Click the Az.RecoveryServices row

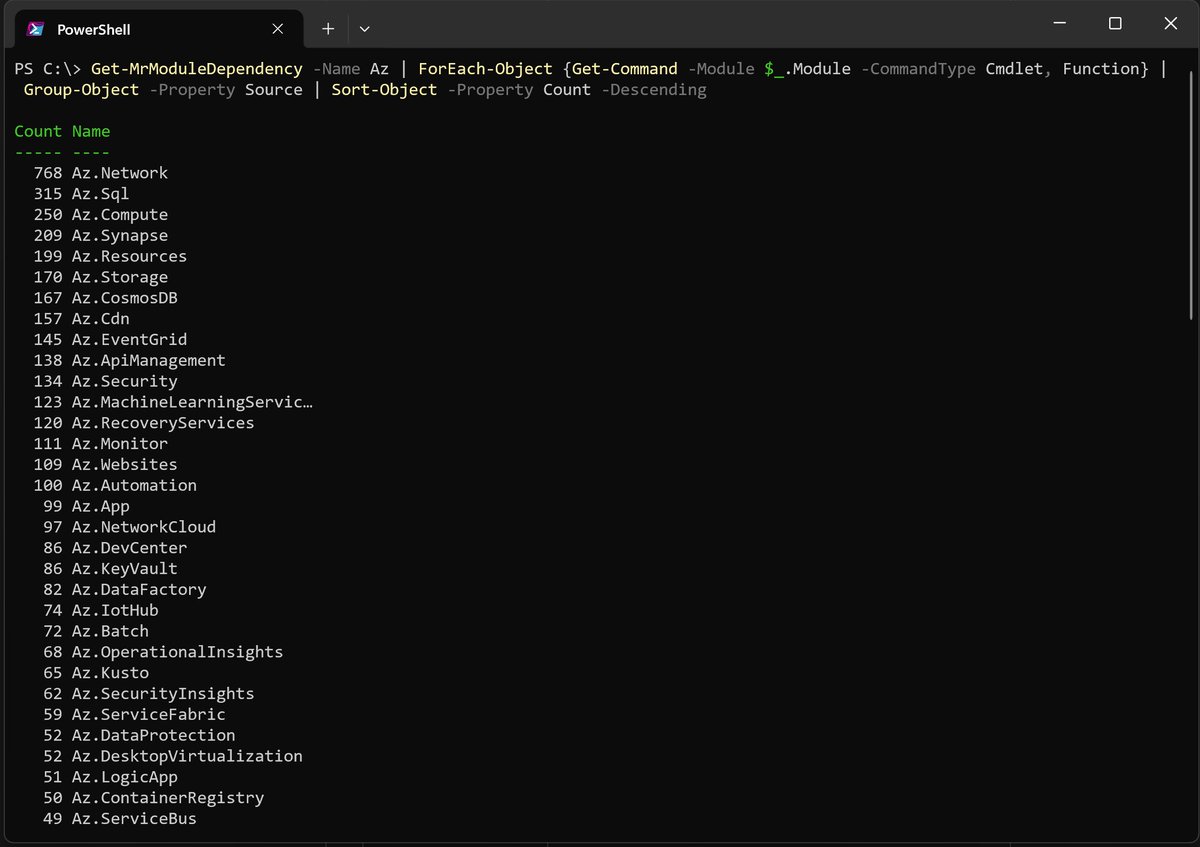click(x=144, y=423)
